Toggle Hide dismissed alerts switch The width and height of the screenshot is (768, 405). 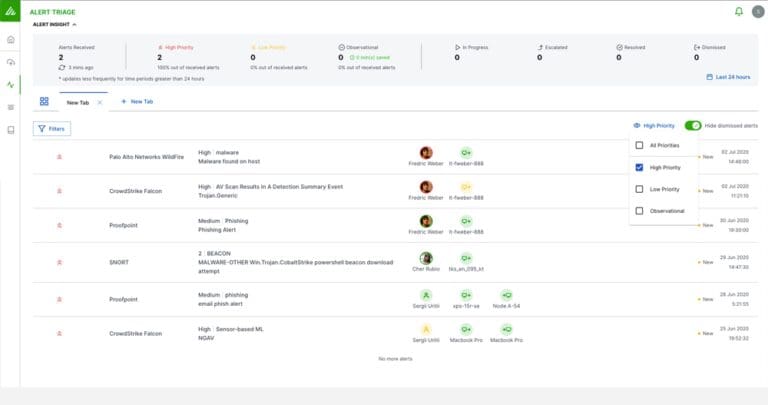[x=693, y=126]
